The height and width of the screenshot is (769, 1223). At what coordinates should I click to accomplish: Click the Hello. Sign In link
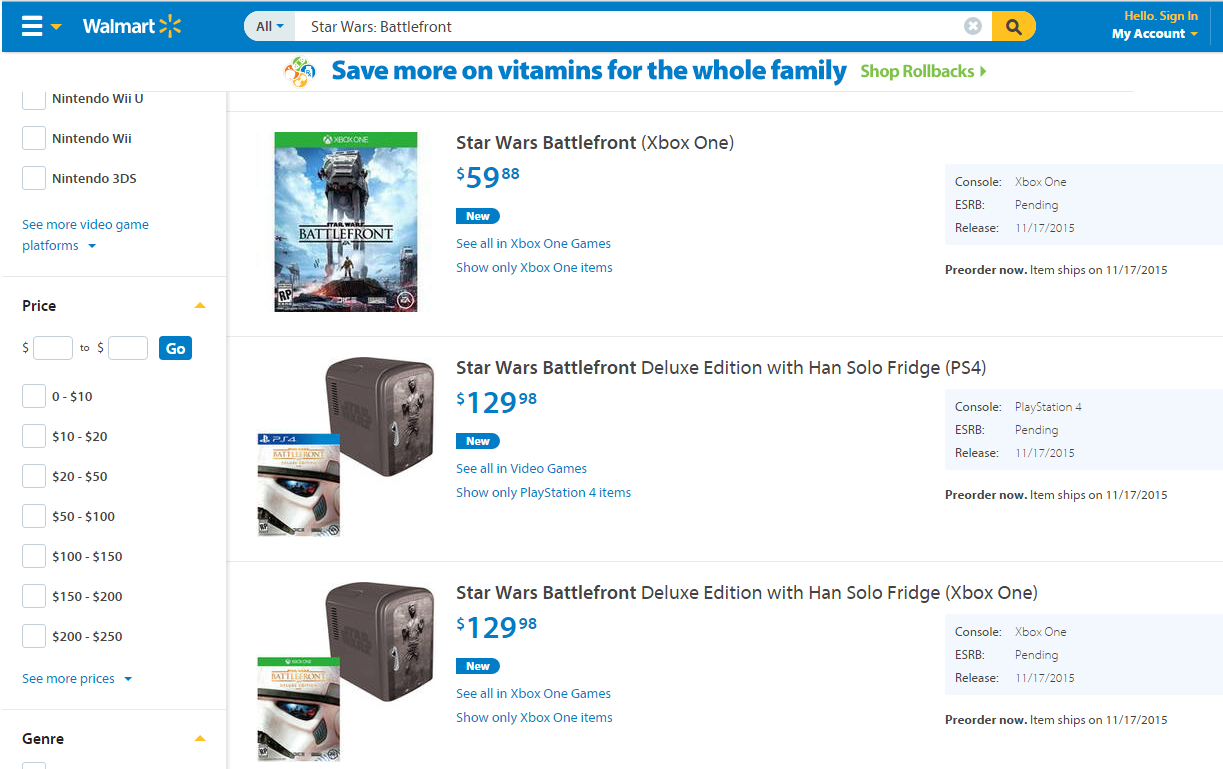coord(1160,16)
